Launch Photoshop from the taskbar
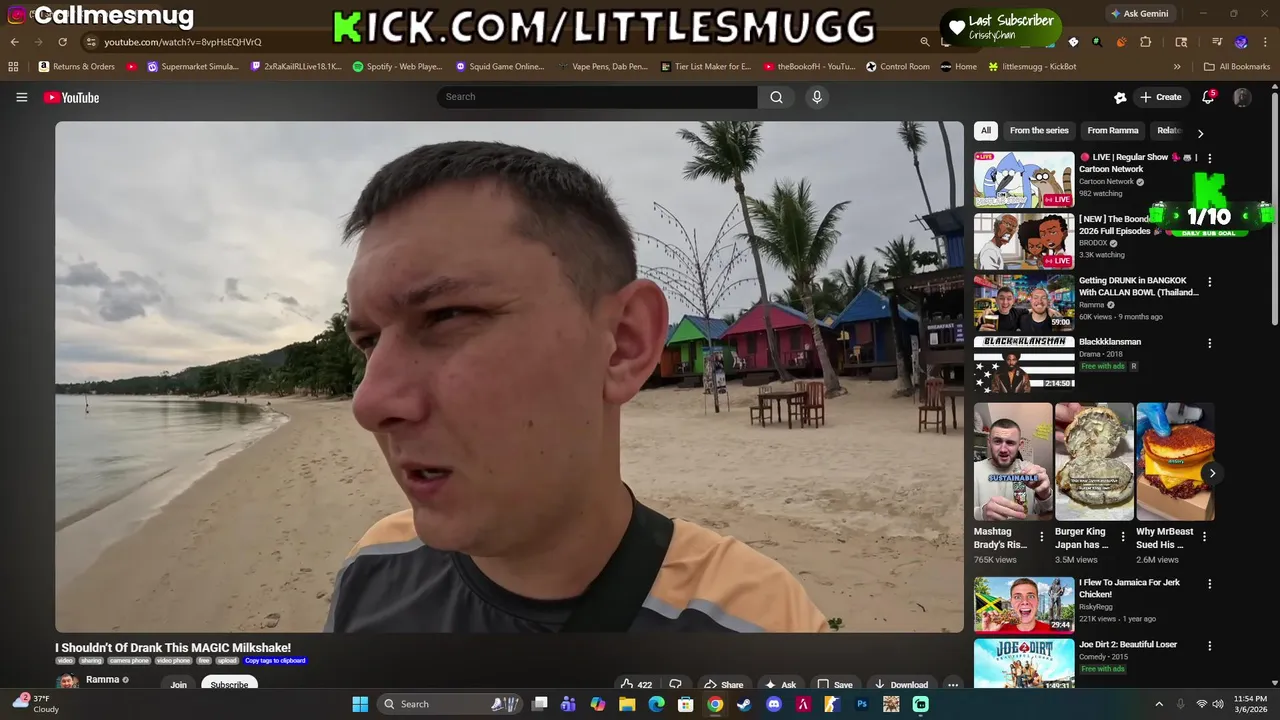This screenshot has height=720, width=1280. tap(861, 704)
